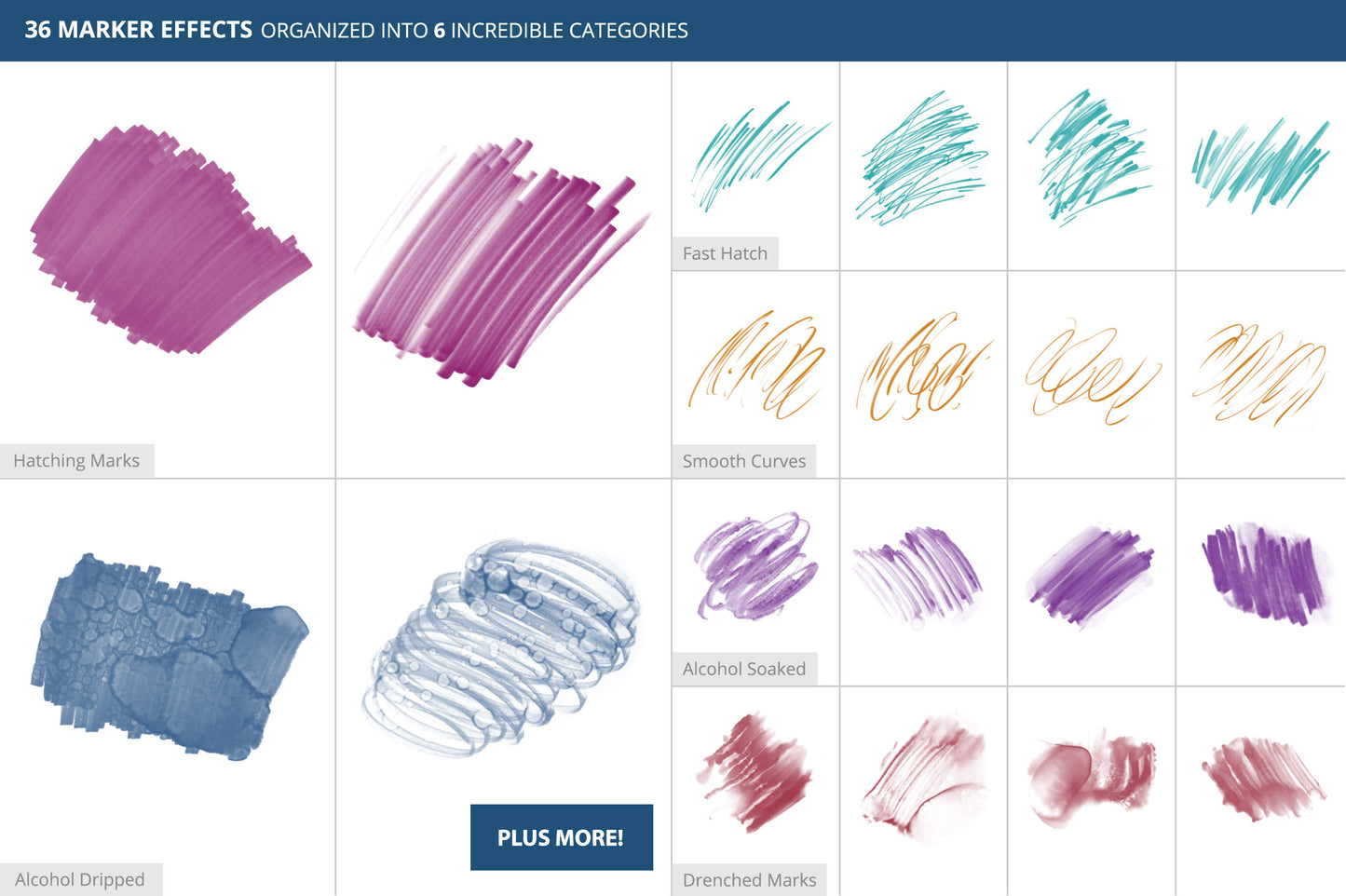1346x896 pixels.
Task: Select the Hatching Marks label
Action: point(76,461)
